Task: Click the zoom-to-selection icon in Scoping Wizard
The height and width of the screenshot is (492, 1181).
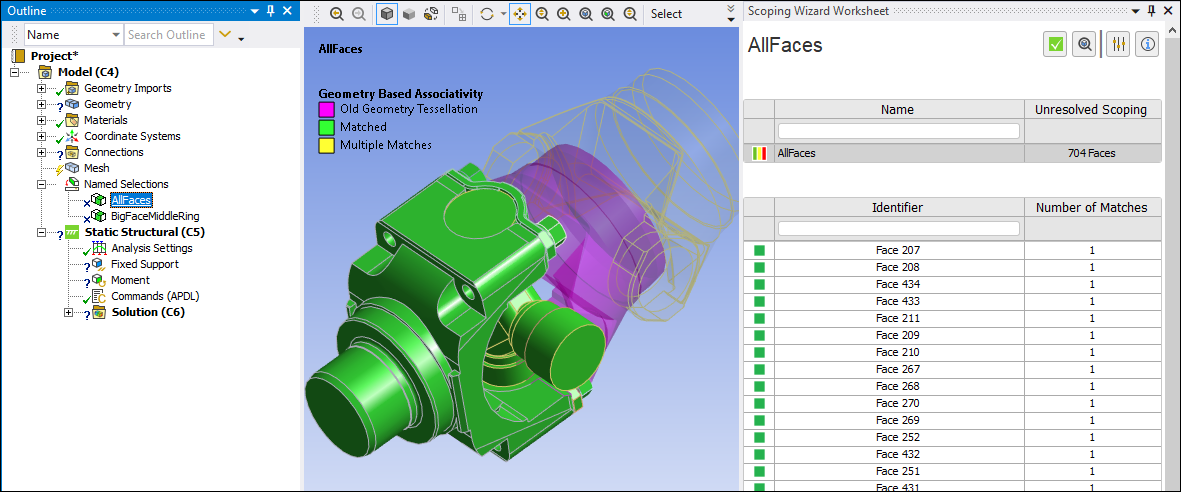Action: pos(1084,44)
